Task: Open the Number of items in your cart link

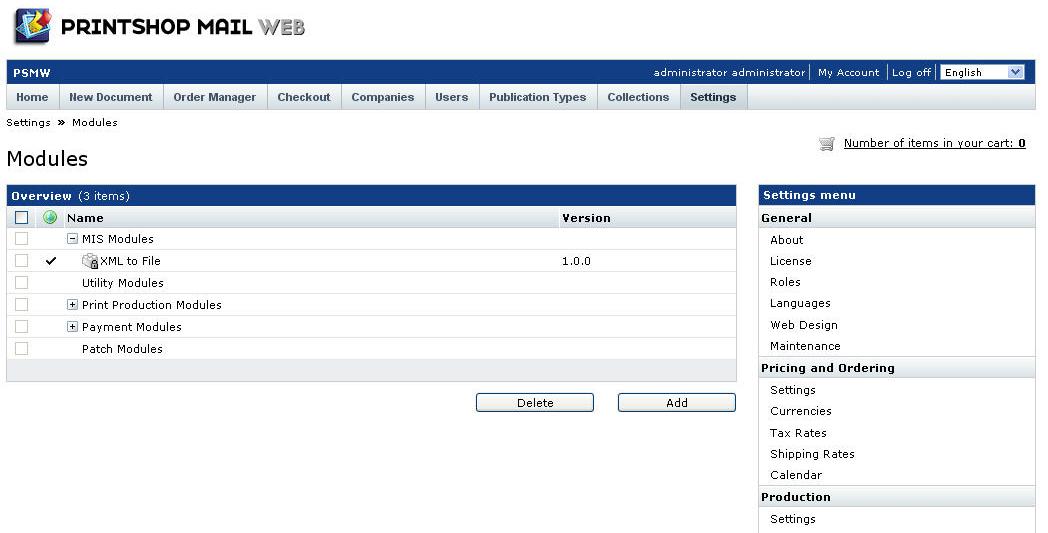Action: pyautogui.click(x=934, y=143)
